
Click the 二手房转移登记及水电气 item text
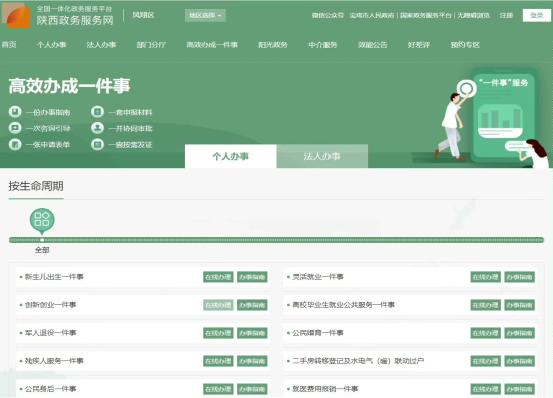click(358, 361)
